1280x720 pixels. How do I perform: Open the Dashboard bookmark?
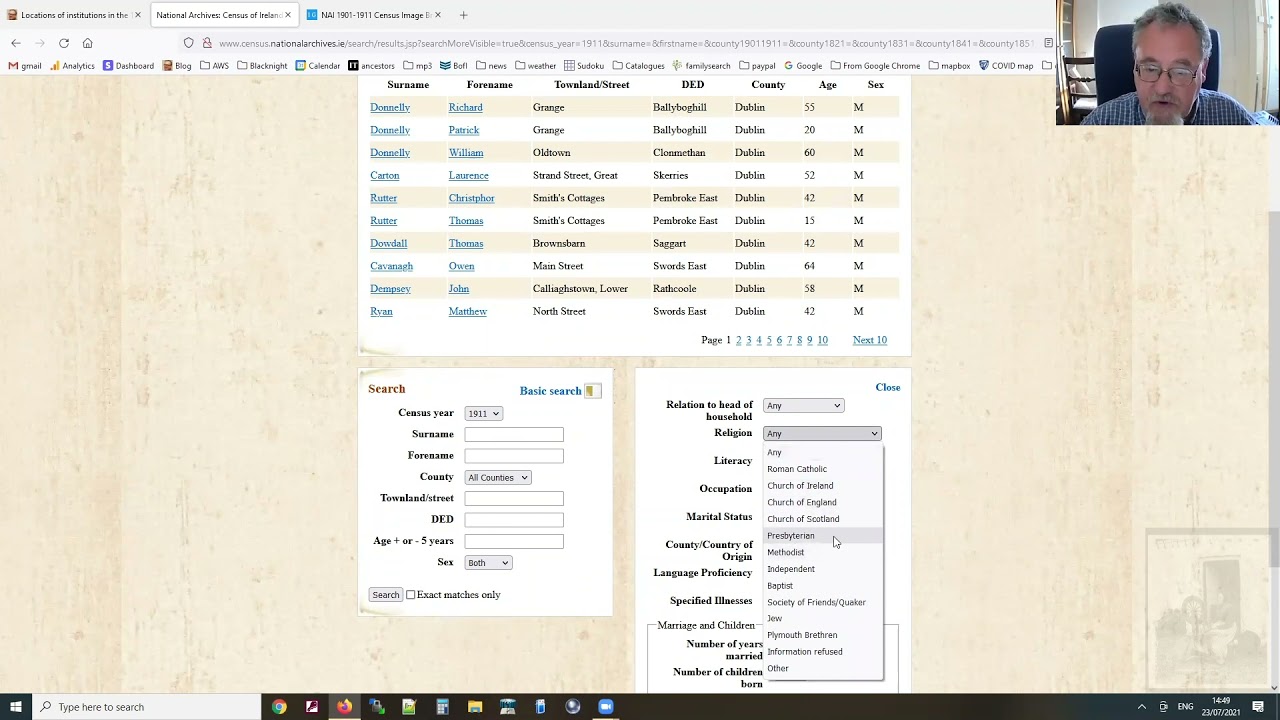[x=128, y=66]
